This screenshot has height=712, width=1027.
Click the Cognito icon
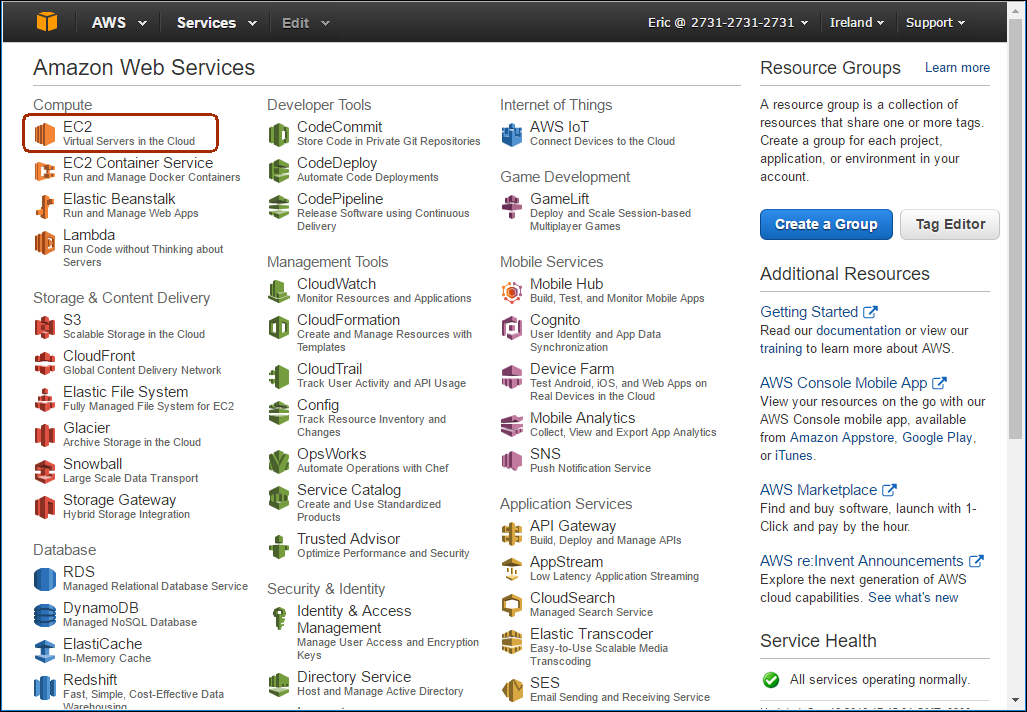512,327
